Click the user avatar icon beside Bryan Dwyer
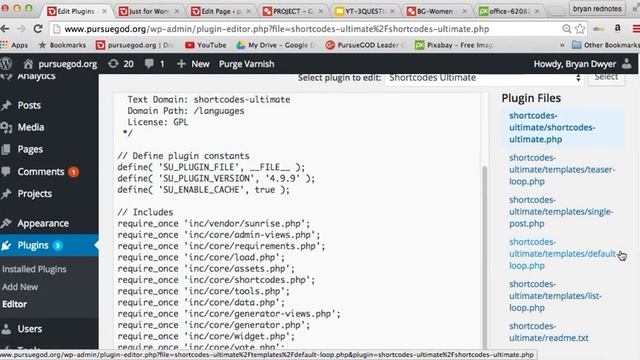 627,64
